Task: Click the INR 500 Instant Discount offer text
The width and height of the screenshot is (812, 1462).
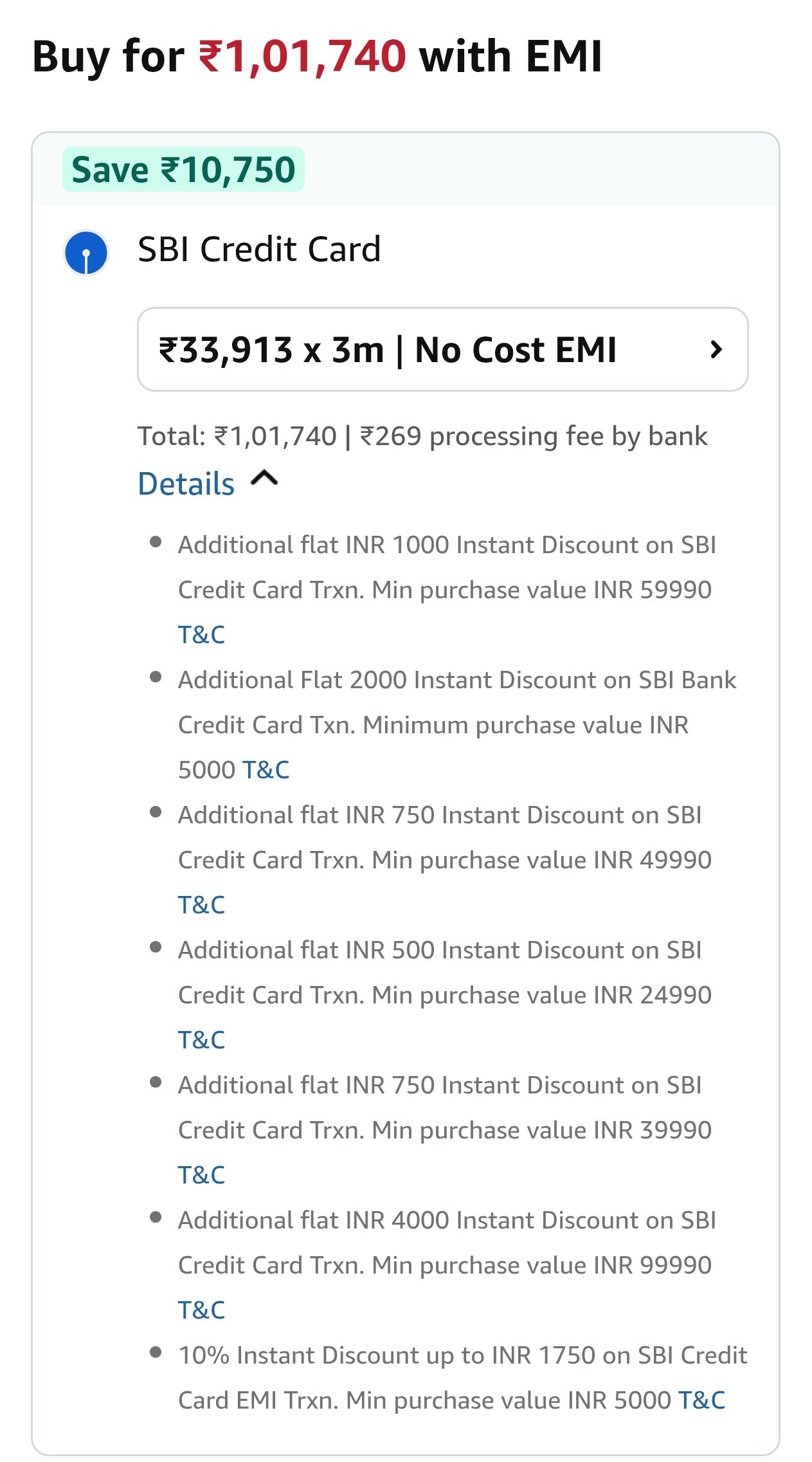Action: [x=444, y=973]
